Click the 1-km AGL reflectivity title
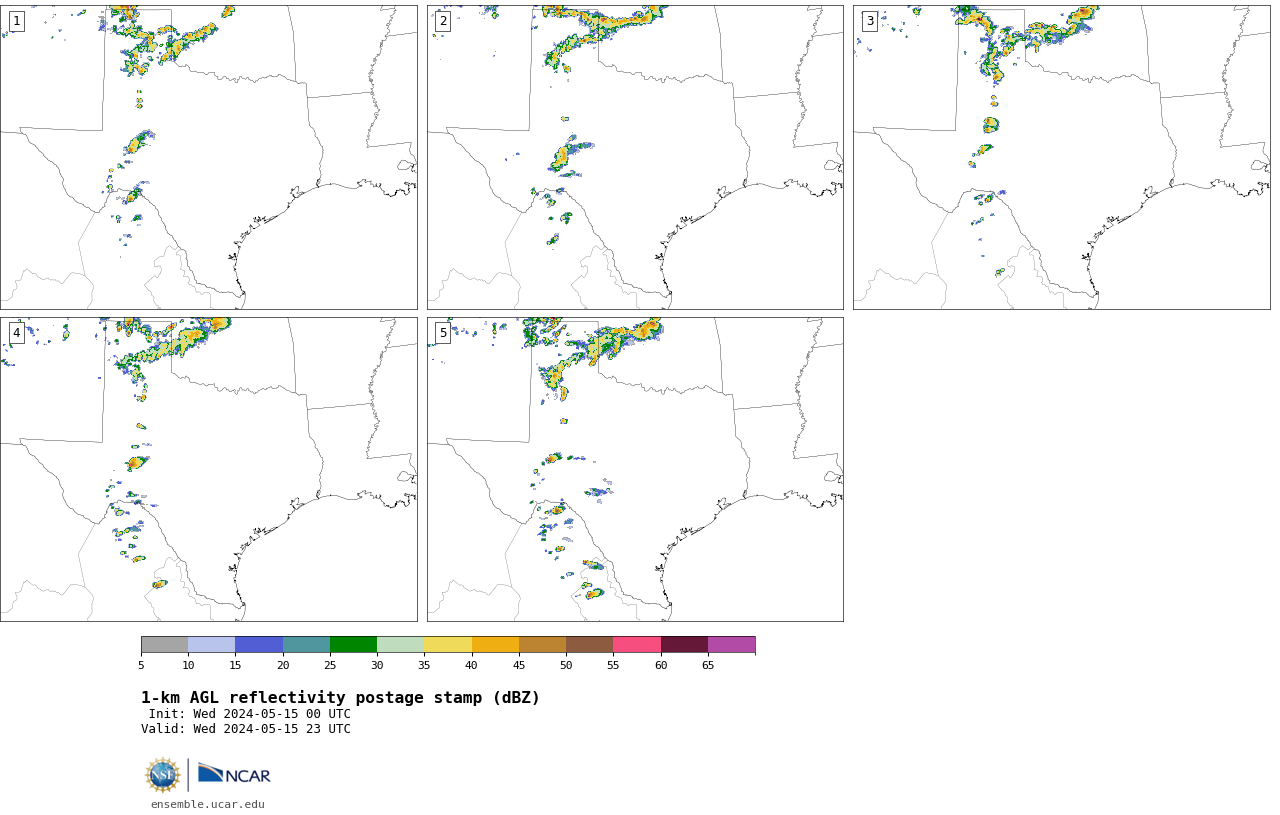The width and height of the screenshot is (1280, 815). tap(340, 698)
